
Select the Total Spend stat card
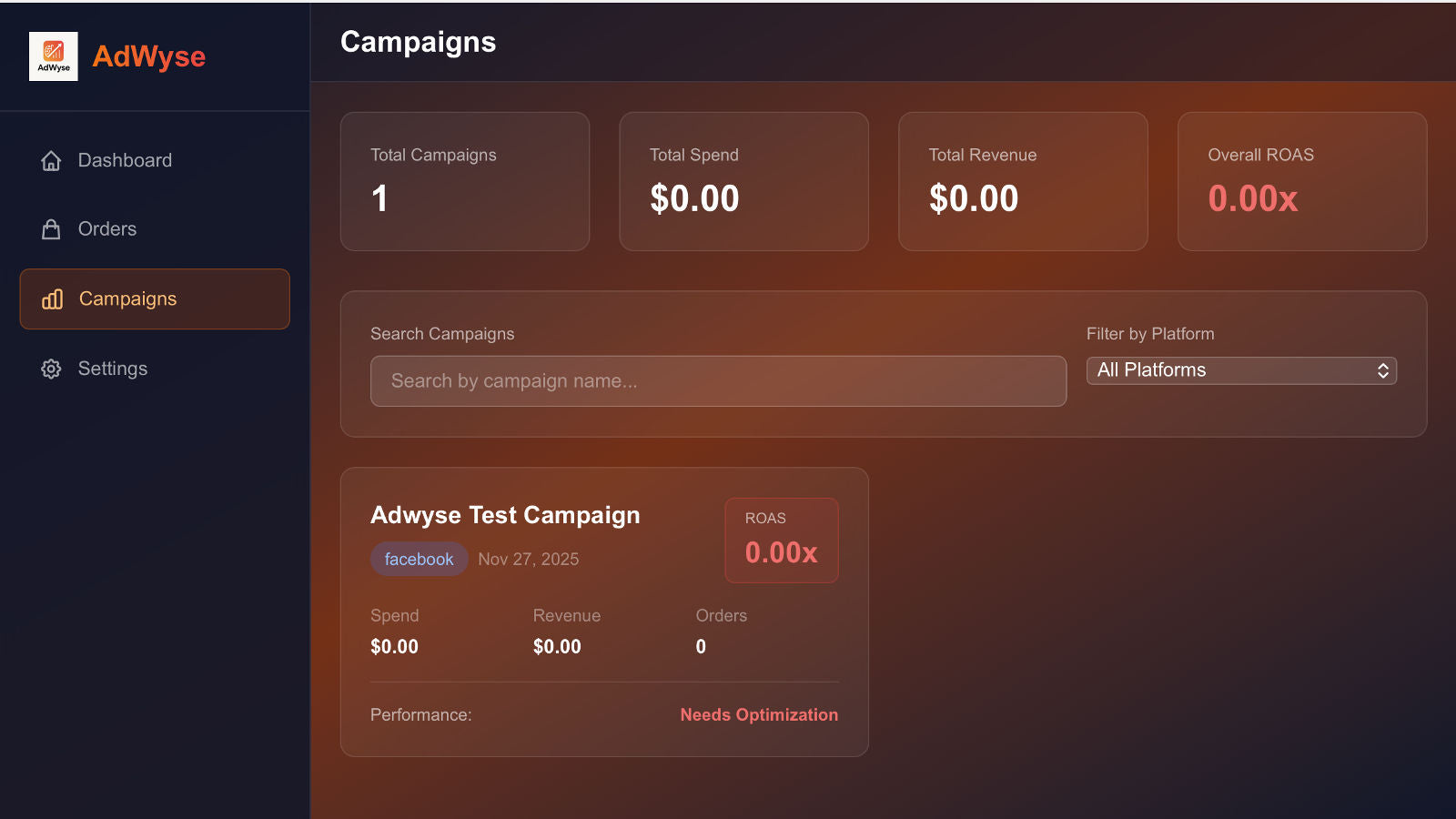point(743,181)
